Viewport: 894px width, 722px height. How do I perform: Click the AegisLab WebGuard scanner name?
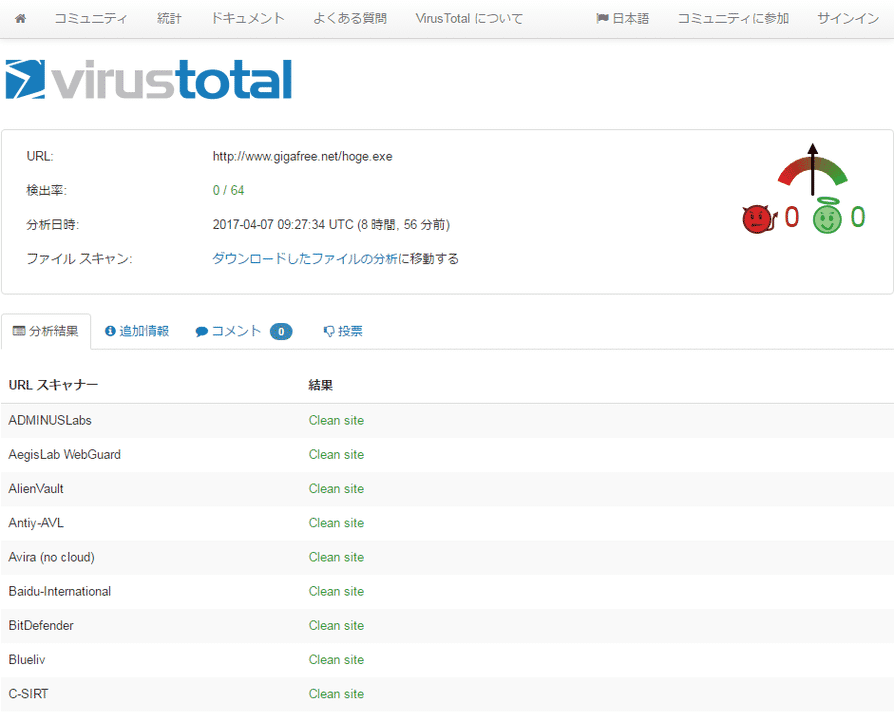65,455
